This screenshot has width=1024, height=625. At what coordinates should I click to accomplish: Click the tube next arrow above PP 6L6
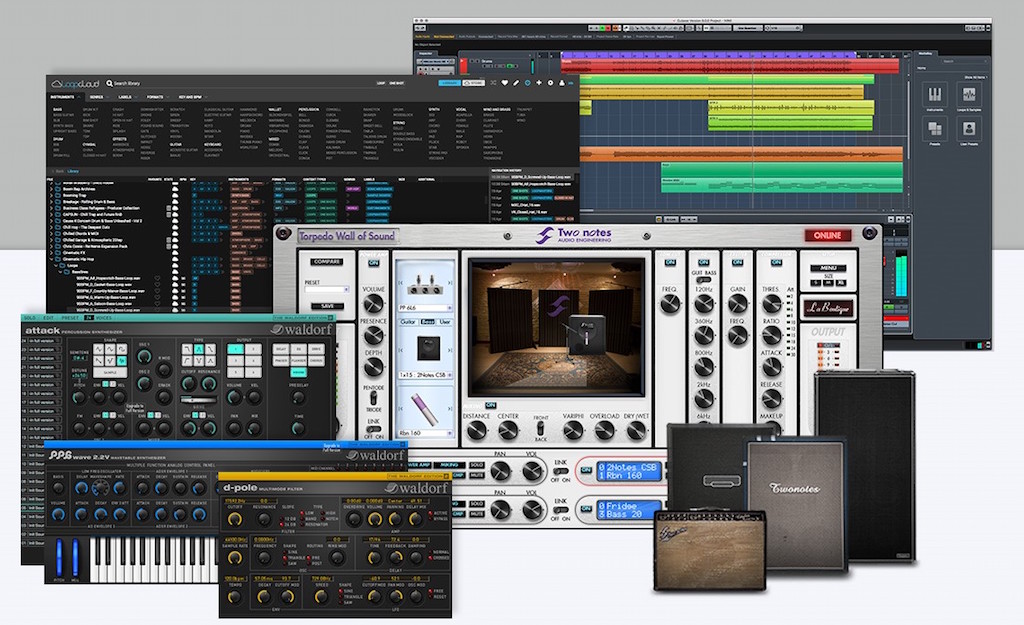coord(450,283)
